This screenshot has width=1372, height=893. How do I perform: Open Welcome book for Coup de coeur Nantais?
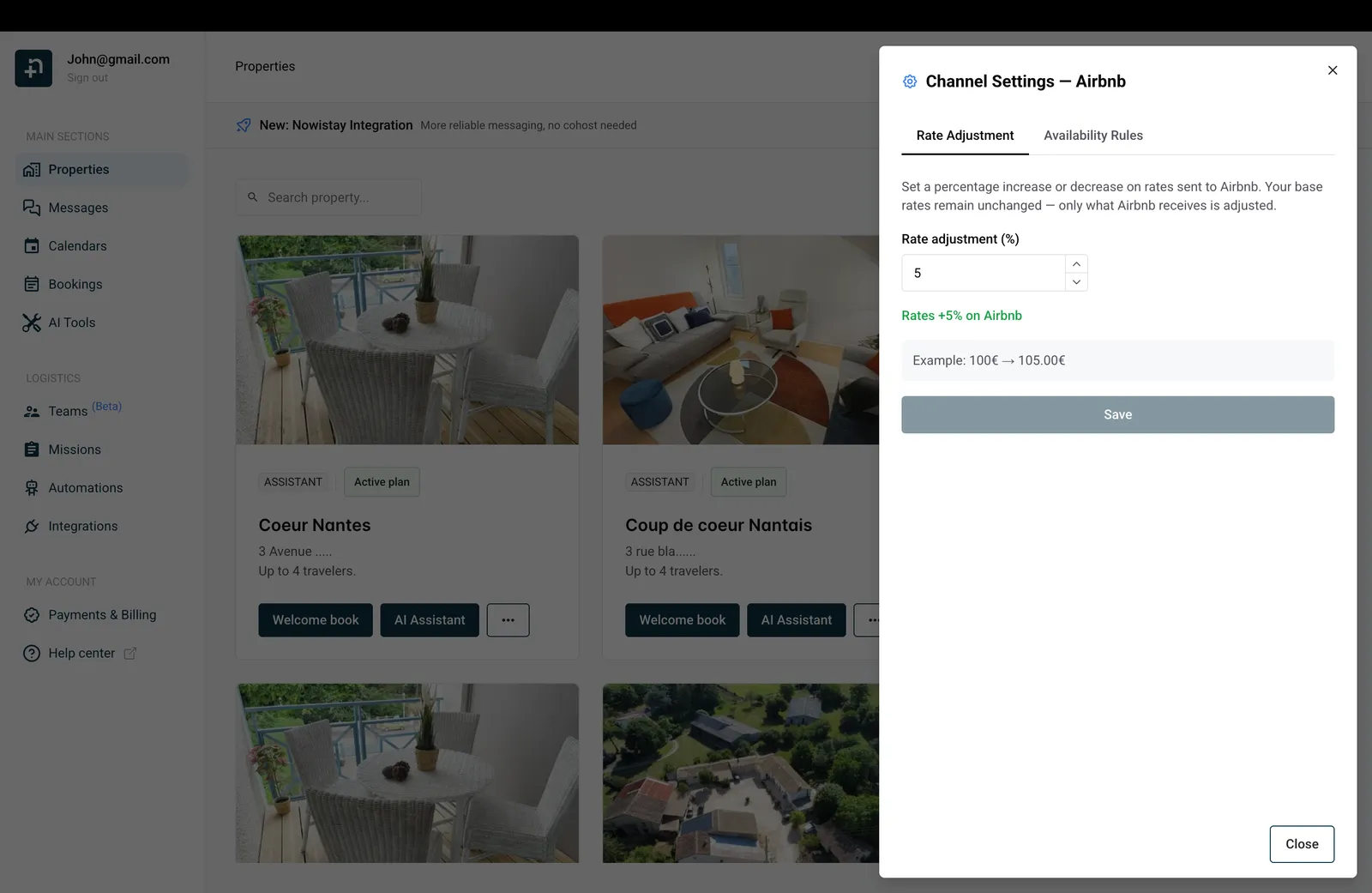point(683,620)
